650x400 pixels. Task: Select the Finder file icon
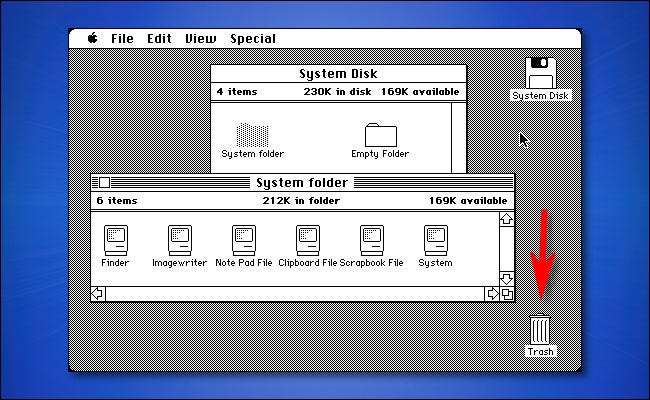(x=116, y=240)
